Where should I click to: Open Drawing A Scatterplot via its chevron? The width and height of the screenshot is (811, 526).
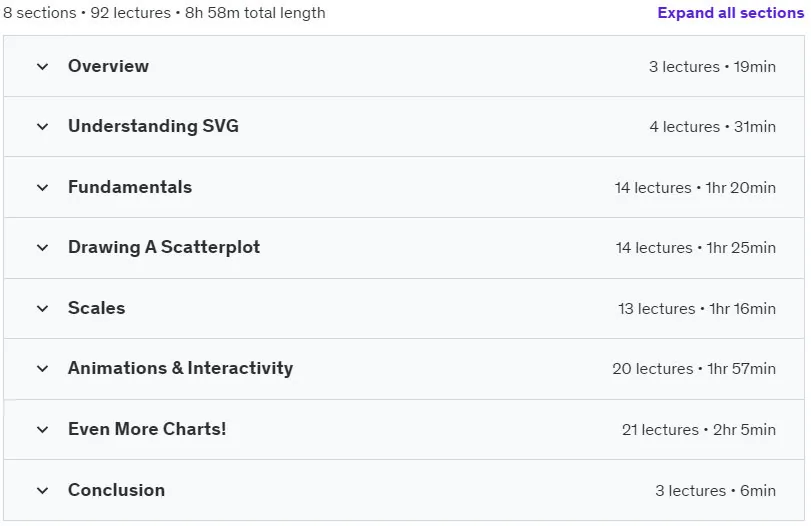click(x=42, y=248)
